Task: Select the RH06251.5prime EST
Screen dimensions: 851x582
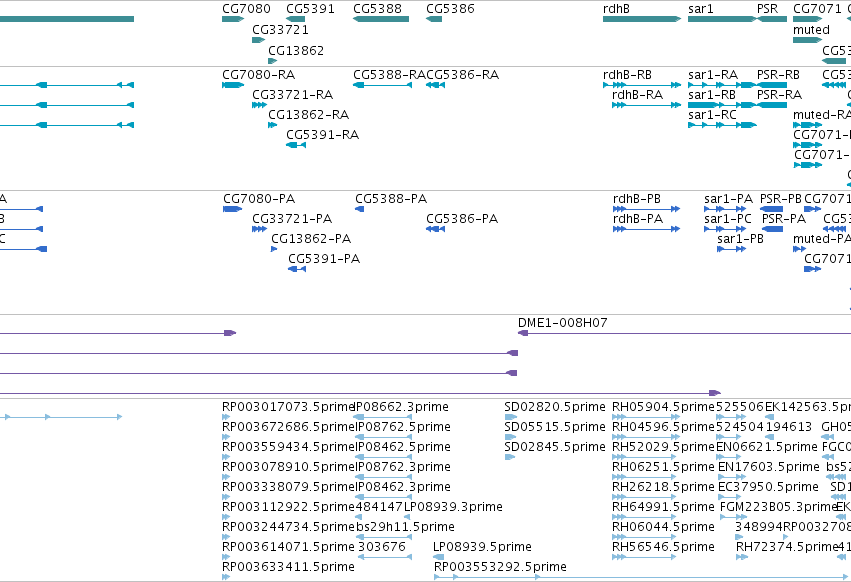Action: point(645,477)
